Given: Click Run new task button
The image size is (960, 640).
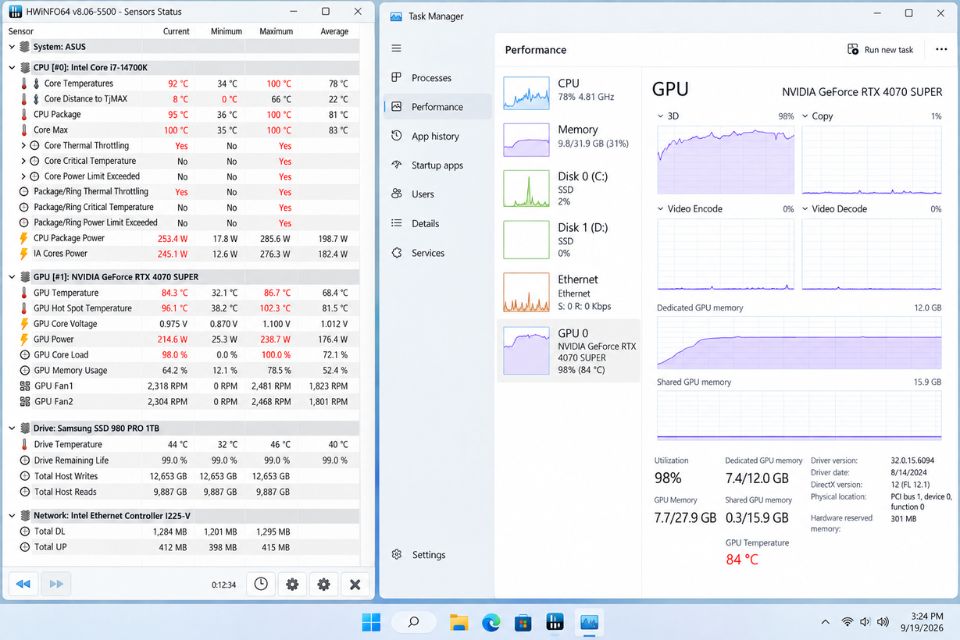Looking at the screenshot, I should (x=880, y=50).
